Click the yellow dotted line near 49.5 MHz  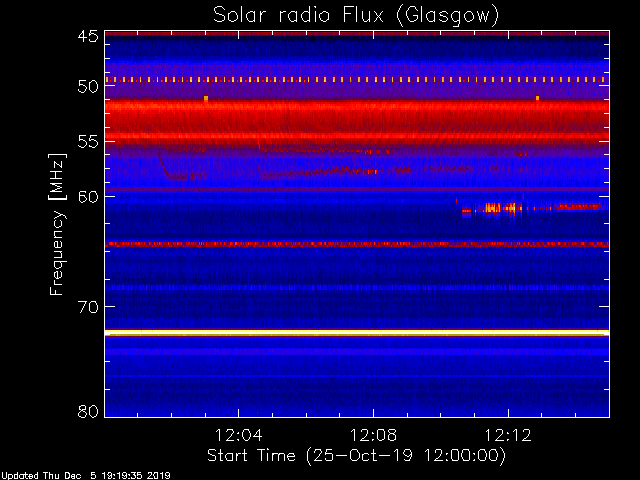tap(357, 80)
